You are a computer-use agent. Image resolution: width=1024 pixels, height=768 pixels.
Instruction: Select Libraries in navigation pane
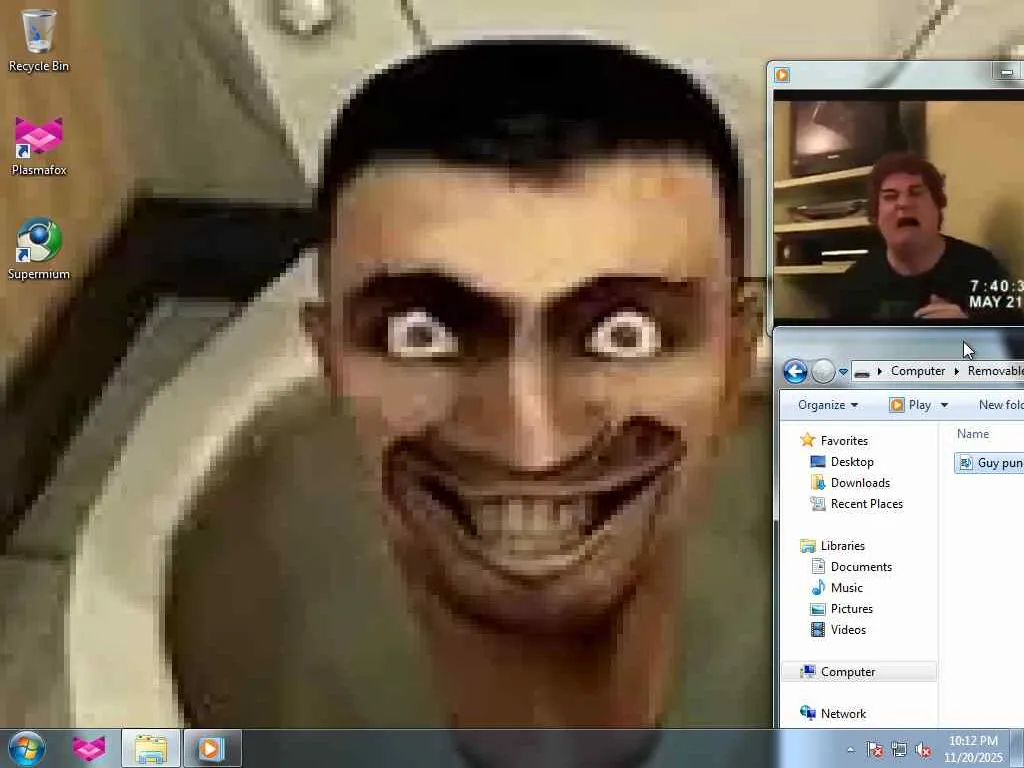842,546
